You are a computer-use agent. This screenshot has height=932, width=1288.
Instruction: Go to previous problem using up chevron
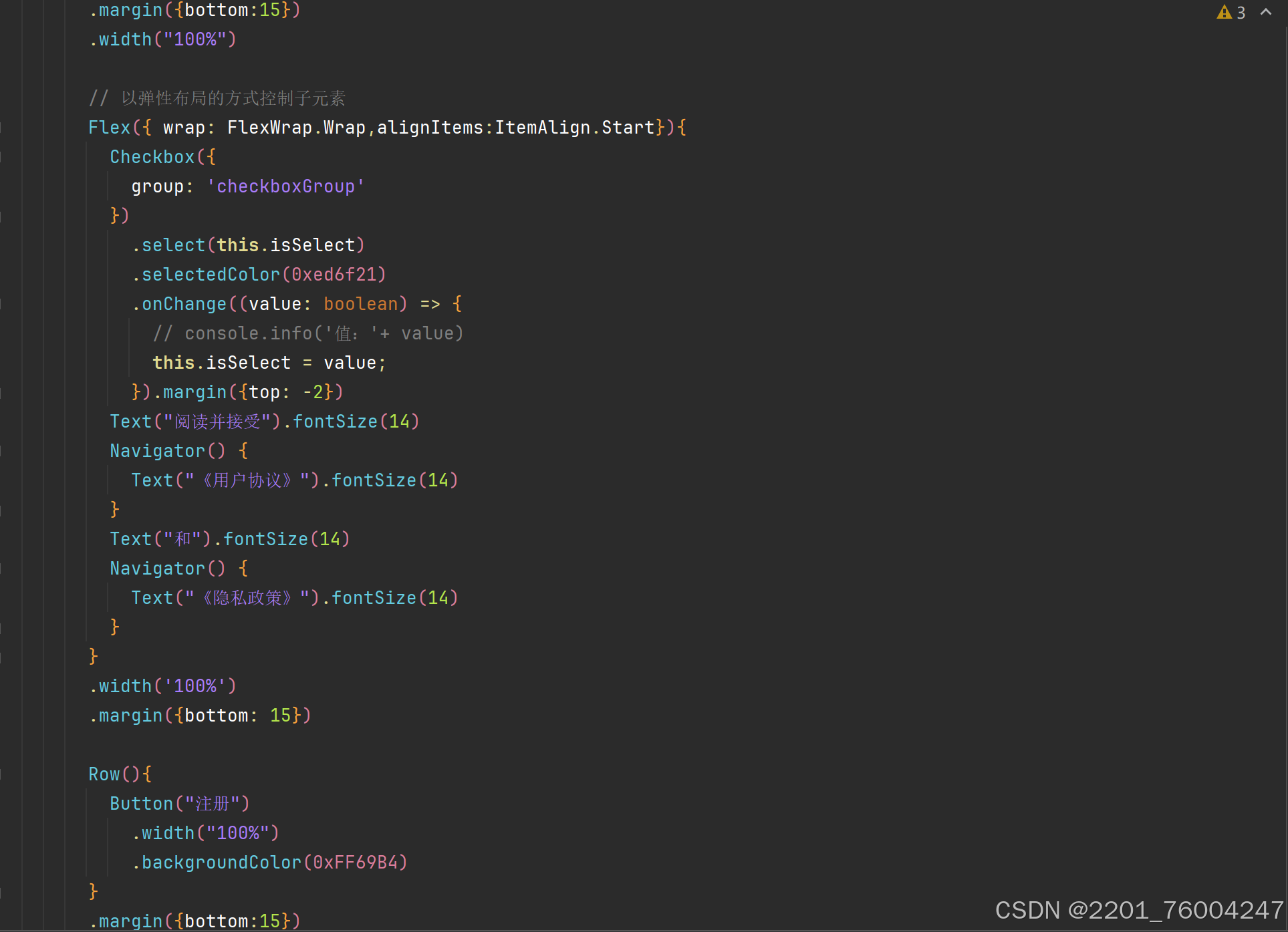[x=1266, y=12]
